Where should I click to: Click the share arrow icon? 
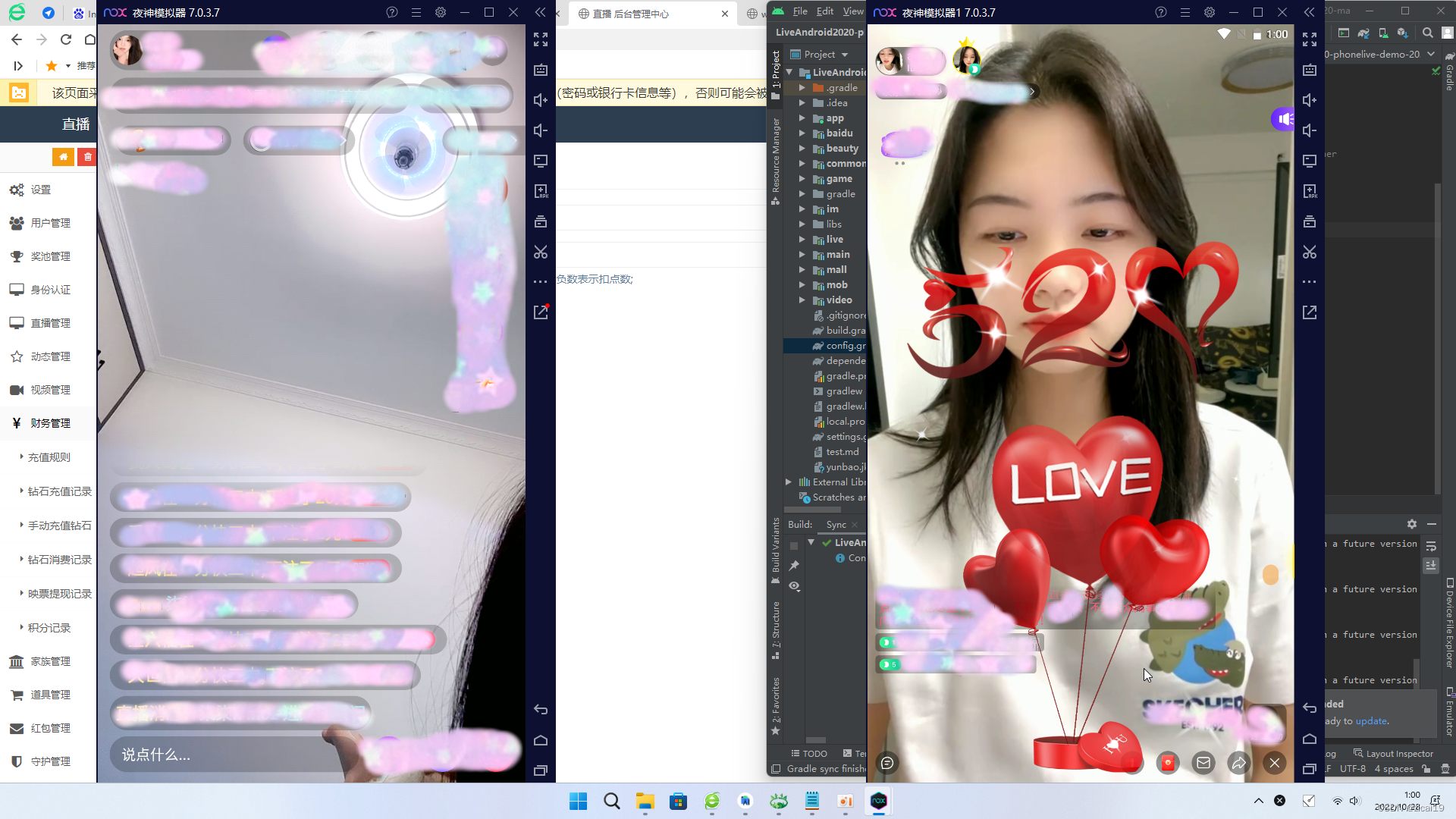(1239, 763)
